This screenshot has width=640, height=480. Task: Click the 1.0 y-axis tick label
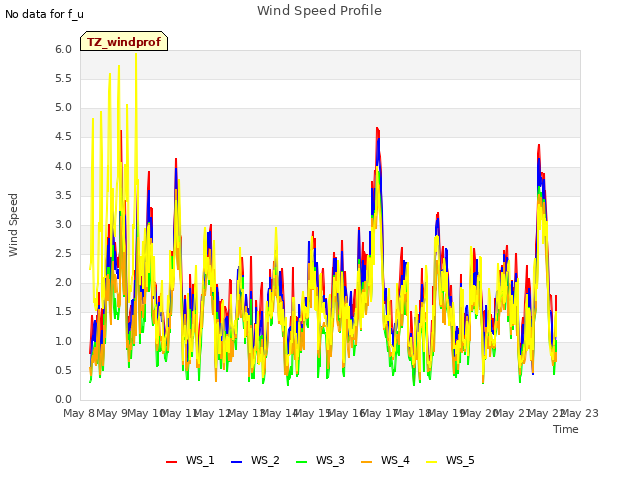pyautogui.click(x=63, y=341)
